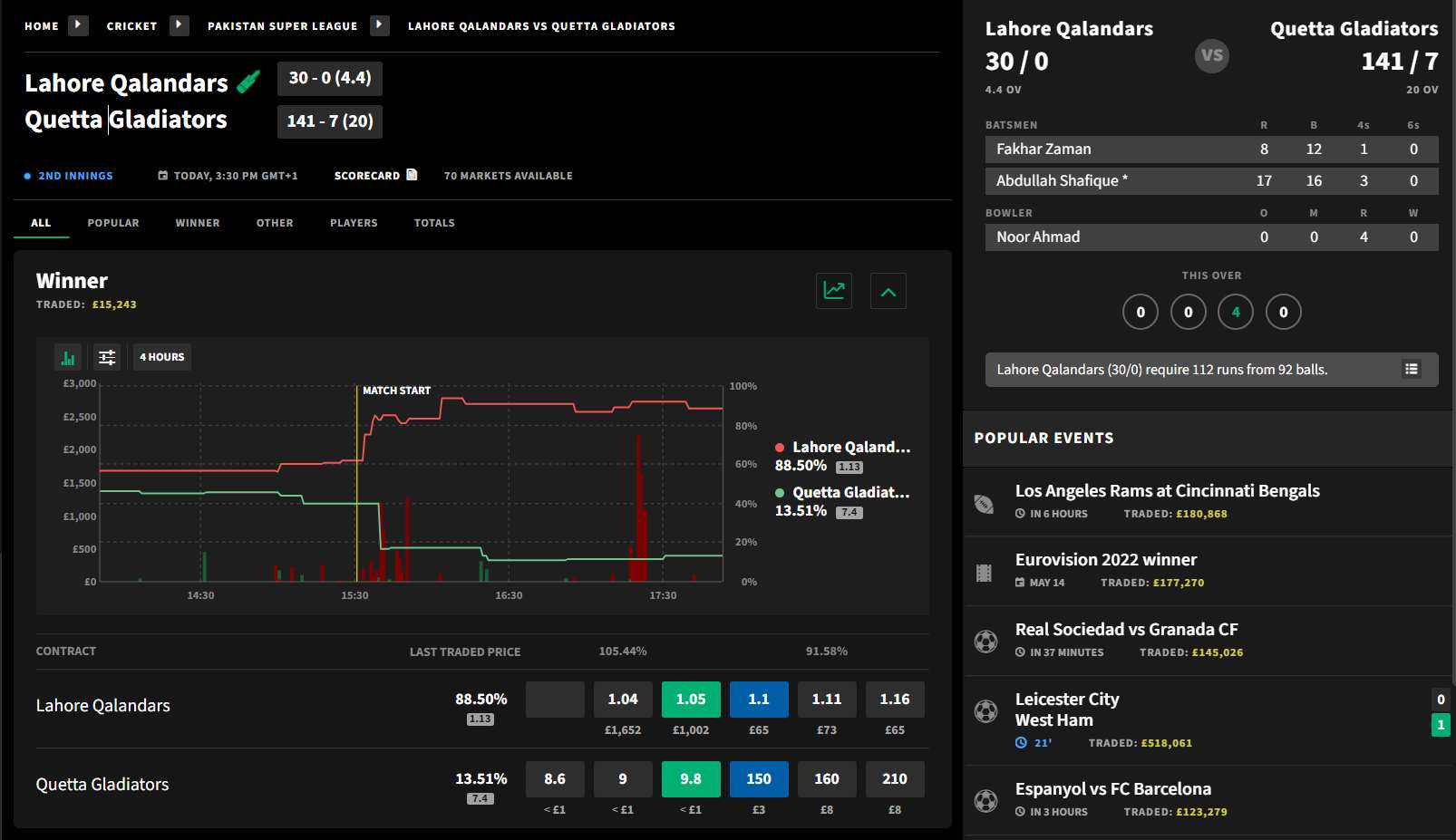The height and width of the screenshot is (840, 1456).
Task: Click MATCH START marker on chart
Action: coord(396,391)
